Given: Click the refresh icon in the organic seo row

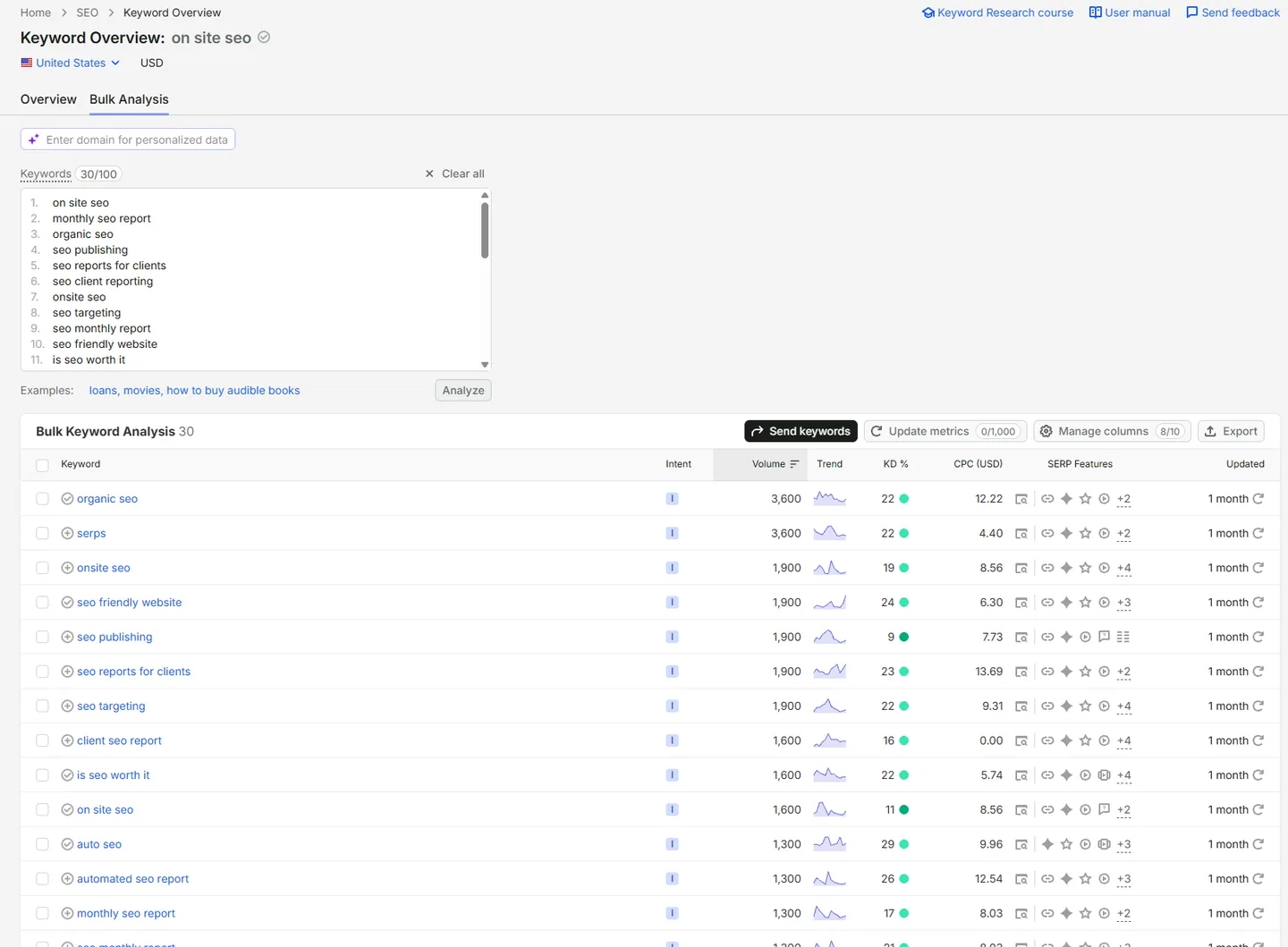Looking at the screenshot, I should (x=1258, y=499).
